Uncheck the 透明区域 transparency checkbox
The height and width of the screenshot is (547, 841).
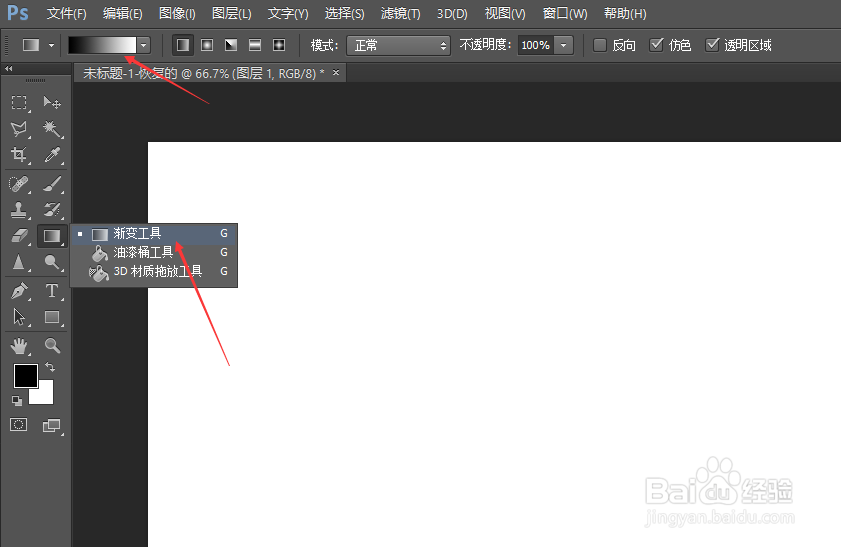(x=712, y=45)
